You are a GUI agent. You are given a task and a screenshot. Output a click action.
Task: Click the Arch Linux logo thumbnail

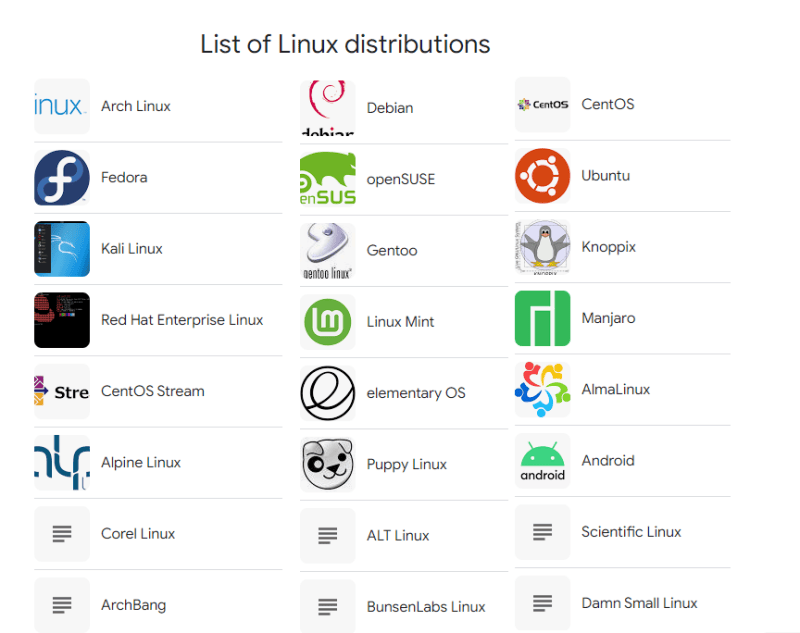point(62,106)
